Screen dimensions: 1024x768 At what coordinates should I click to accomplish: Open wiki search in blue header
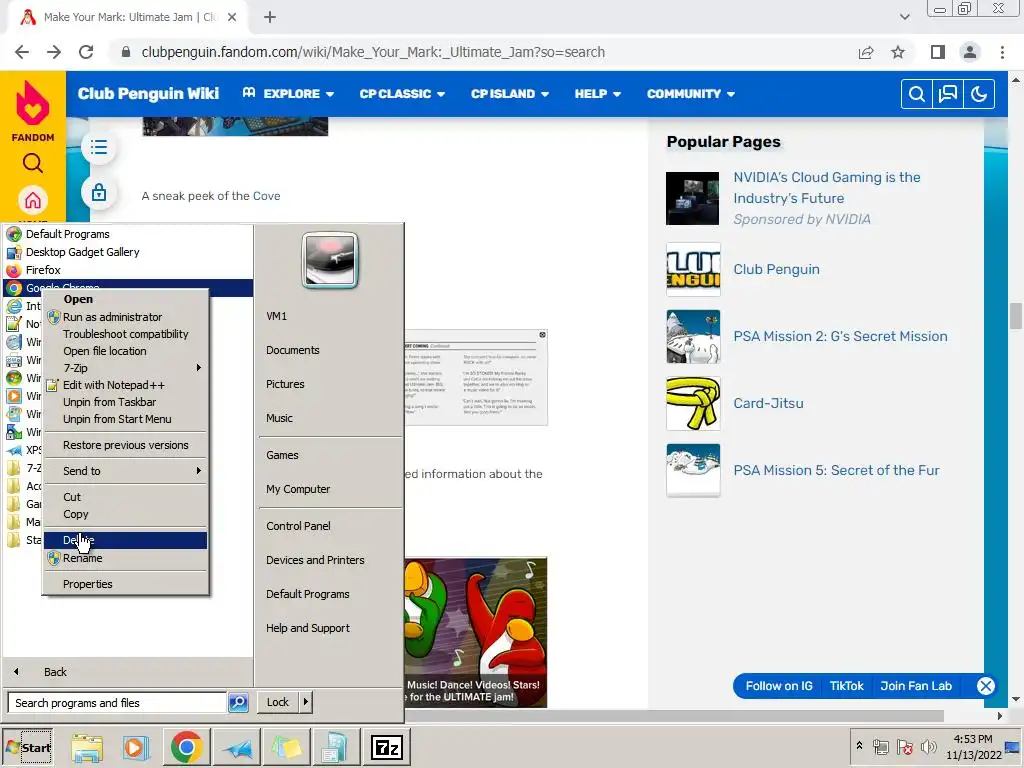tap(917, 94)
